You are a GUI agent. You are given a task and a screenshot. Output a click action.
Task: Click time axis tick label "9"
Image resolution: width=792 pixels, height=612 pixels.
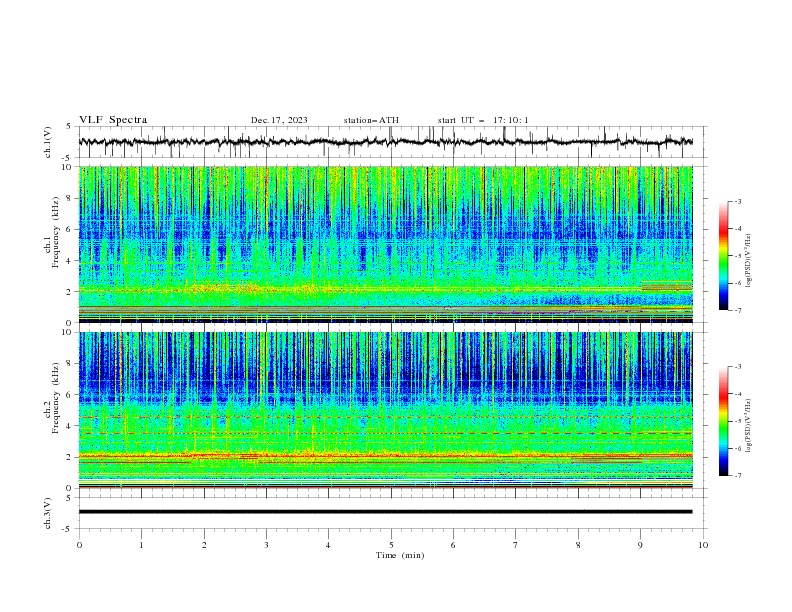coord(640,545)
